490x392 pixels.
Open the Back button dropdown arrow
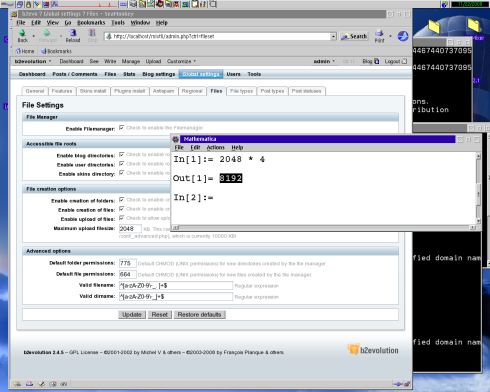pos(33,36)
